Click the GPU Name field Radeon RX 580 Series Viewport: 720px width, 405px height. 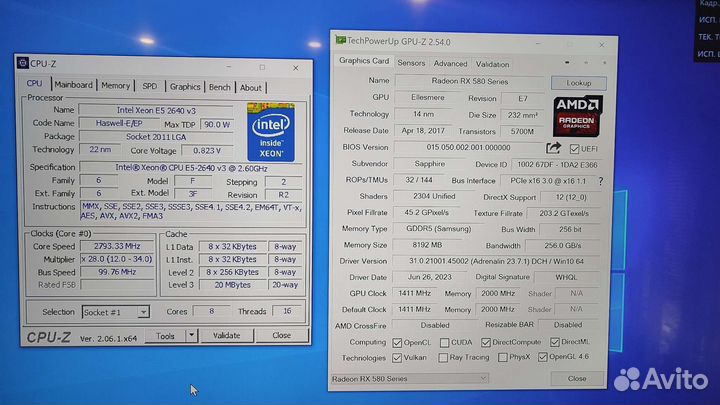click(x=470, y=82)
